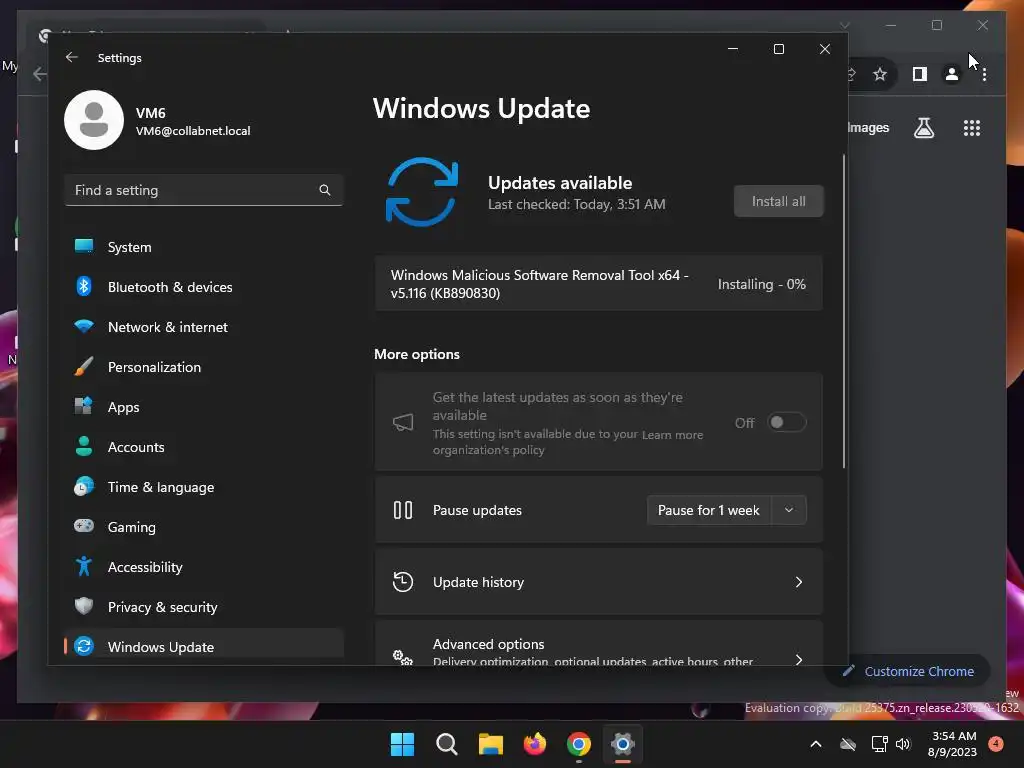1024x768 pixels.
Task: Click Customize Chrome button
Action: (908, 671)
